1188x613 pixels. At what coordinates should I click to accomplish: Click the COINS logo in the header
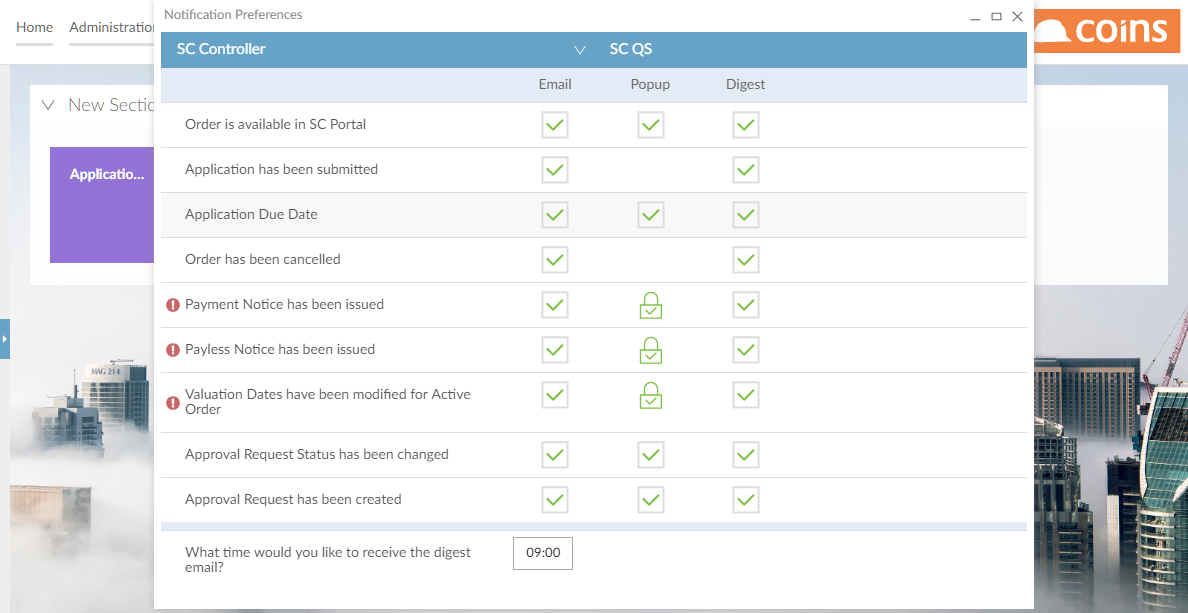coord(1101,31)
